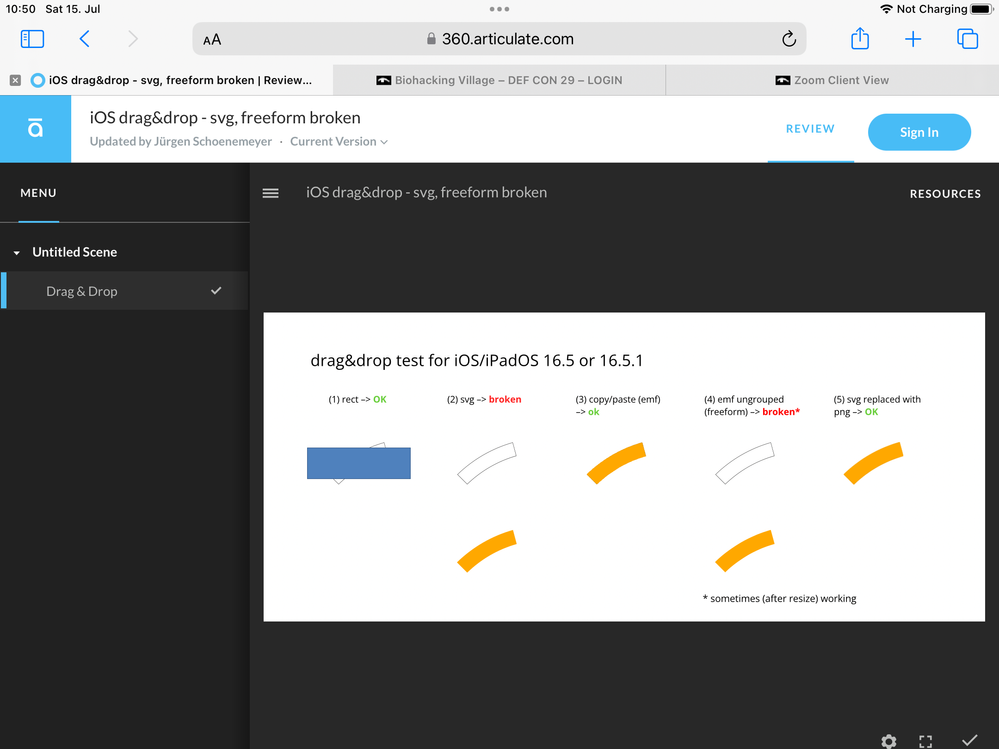Open player settings gear
The height and width of the screenshot is (749, 999).
889,741
